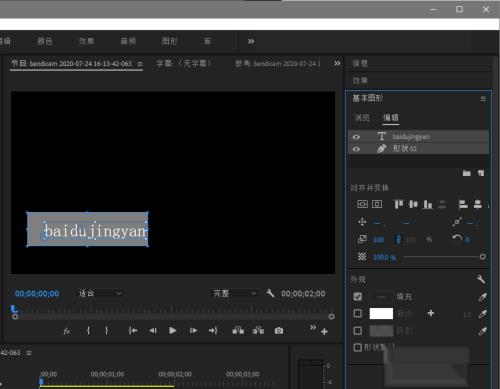Open the 图形 workspace tab
The width and height of the screenshot is (500, 389).
[x=169, y=41]
